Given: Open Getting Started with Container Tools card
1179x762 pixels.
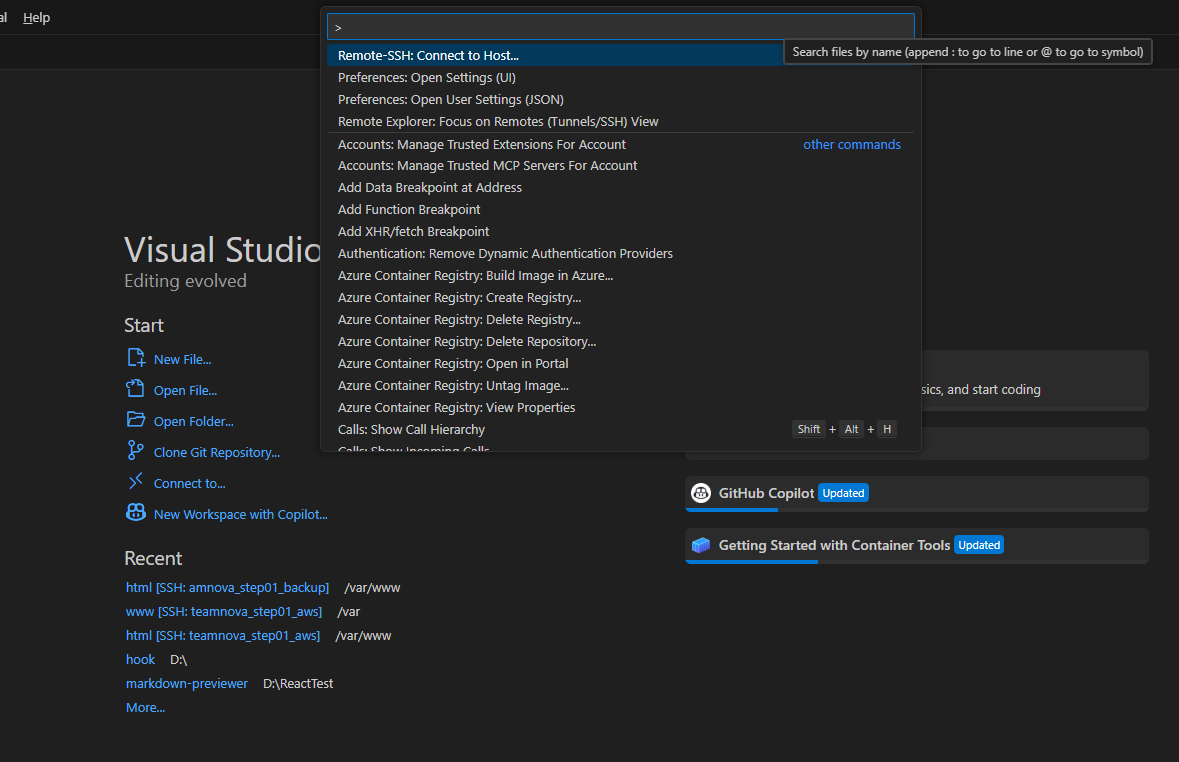Looking at the screenshot, I should [917, 546].
